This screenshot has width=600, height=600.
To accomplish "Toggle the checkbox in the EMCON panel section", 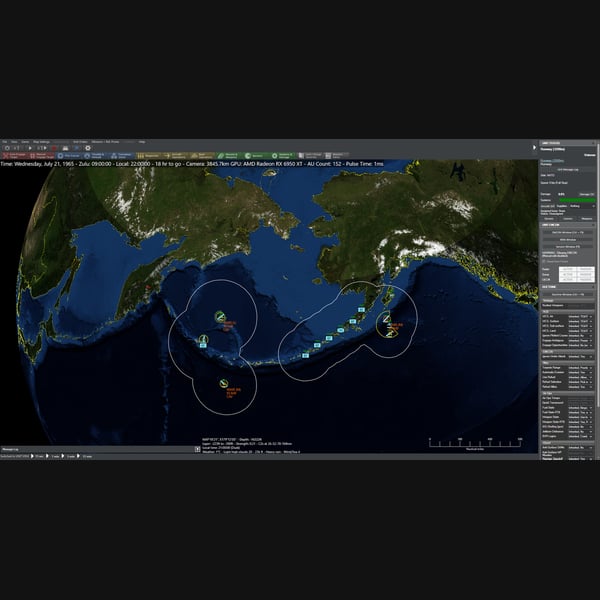I will (544, 261).
